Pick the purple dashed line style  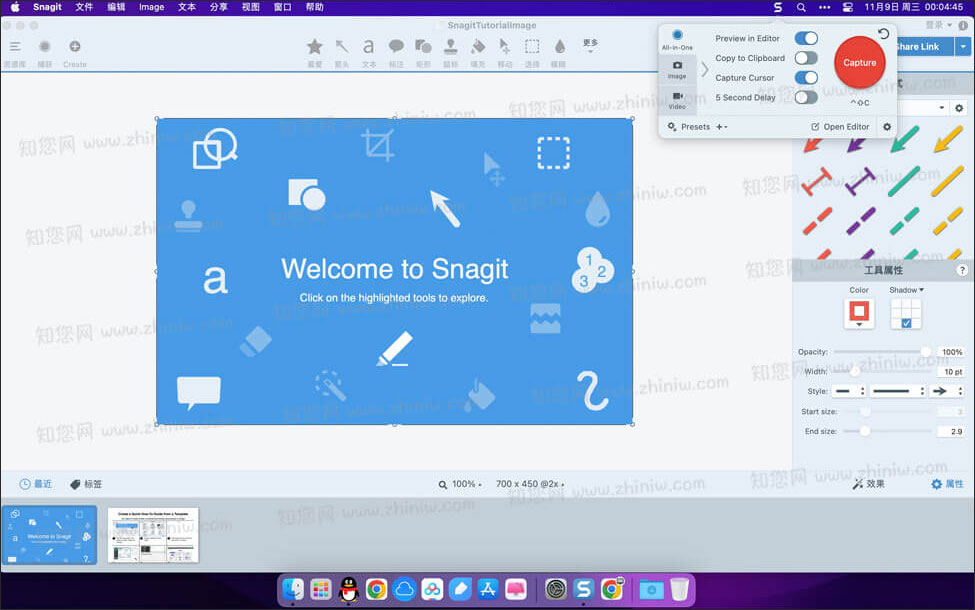pyautogui.click(x=861, y=221)
